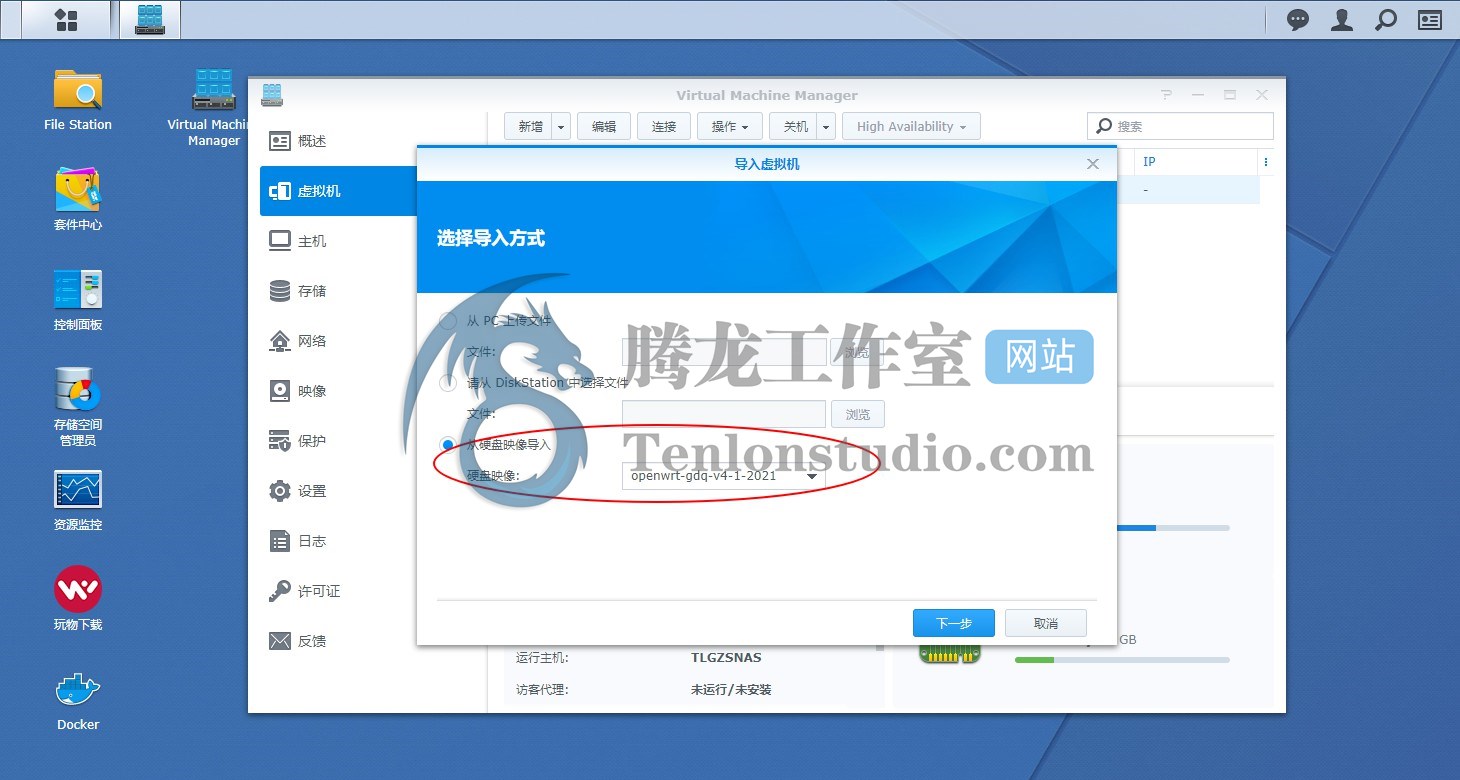Click the 关机 button
This screenshot has width=1460, height=780.
point(794,126)
